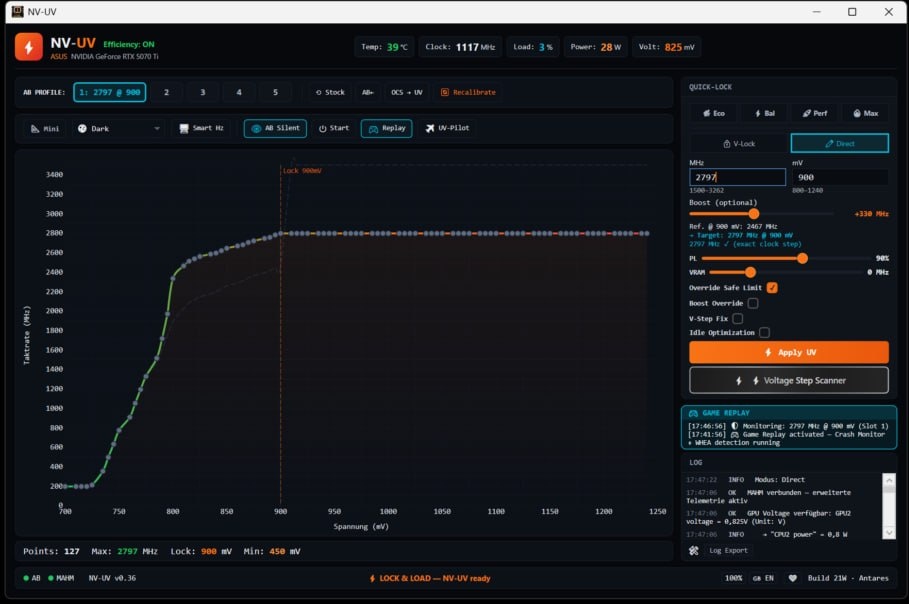Click the AB+ button
The image size is (909, 604).
pos(368,92)
